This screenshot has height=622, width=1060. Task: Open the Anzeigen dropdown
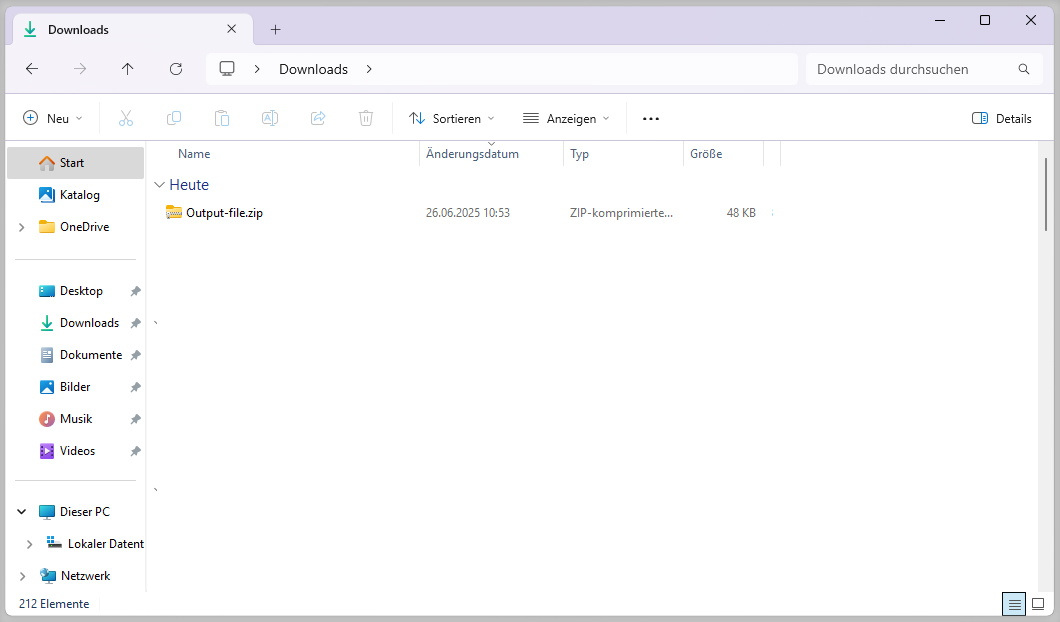[567, 118]
